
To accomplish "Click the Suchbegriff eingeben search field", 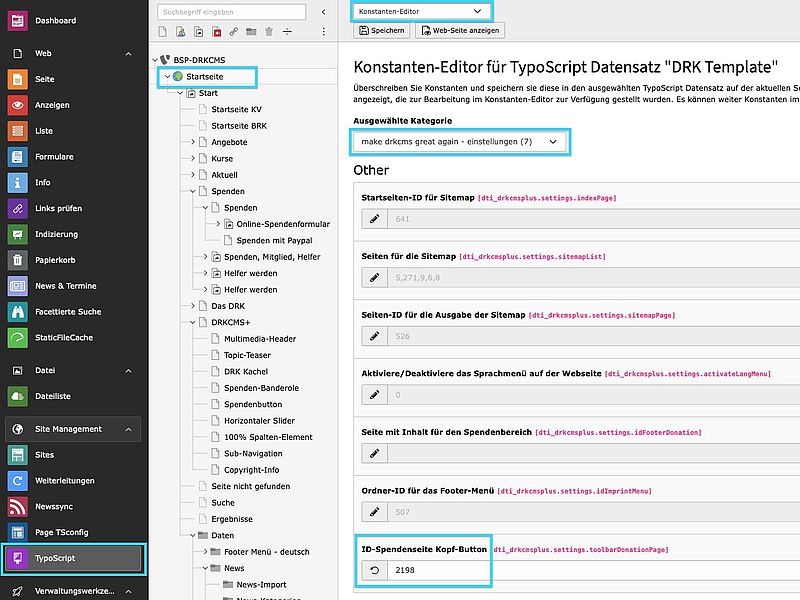I will click(x=217, y=11).
